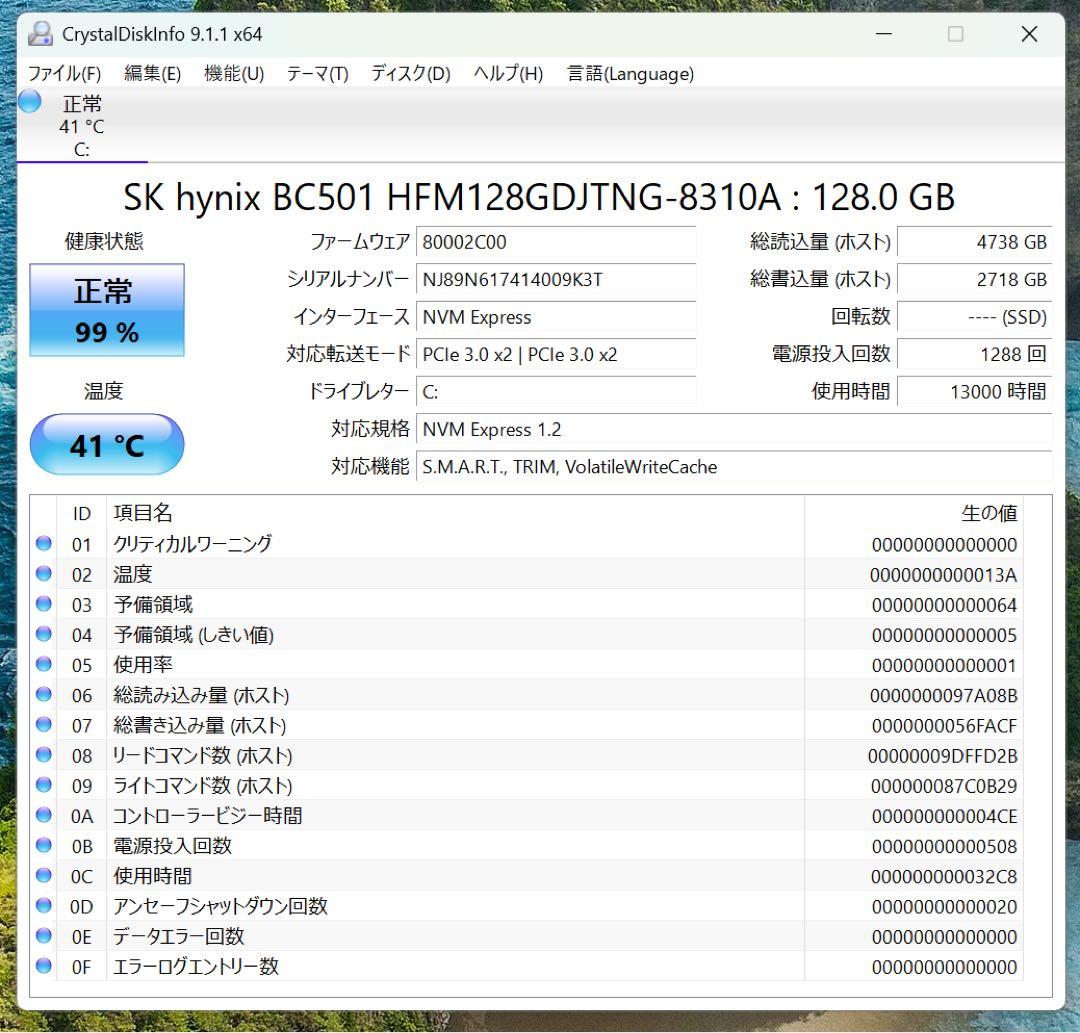Open the 機能(U) menu
Screen dimensions: 1080x1033
pyautogui.click(x=233, y=73)
